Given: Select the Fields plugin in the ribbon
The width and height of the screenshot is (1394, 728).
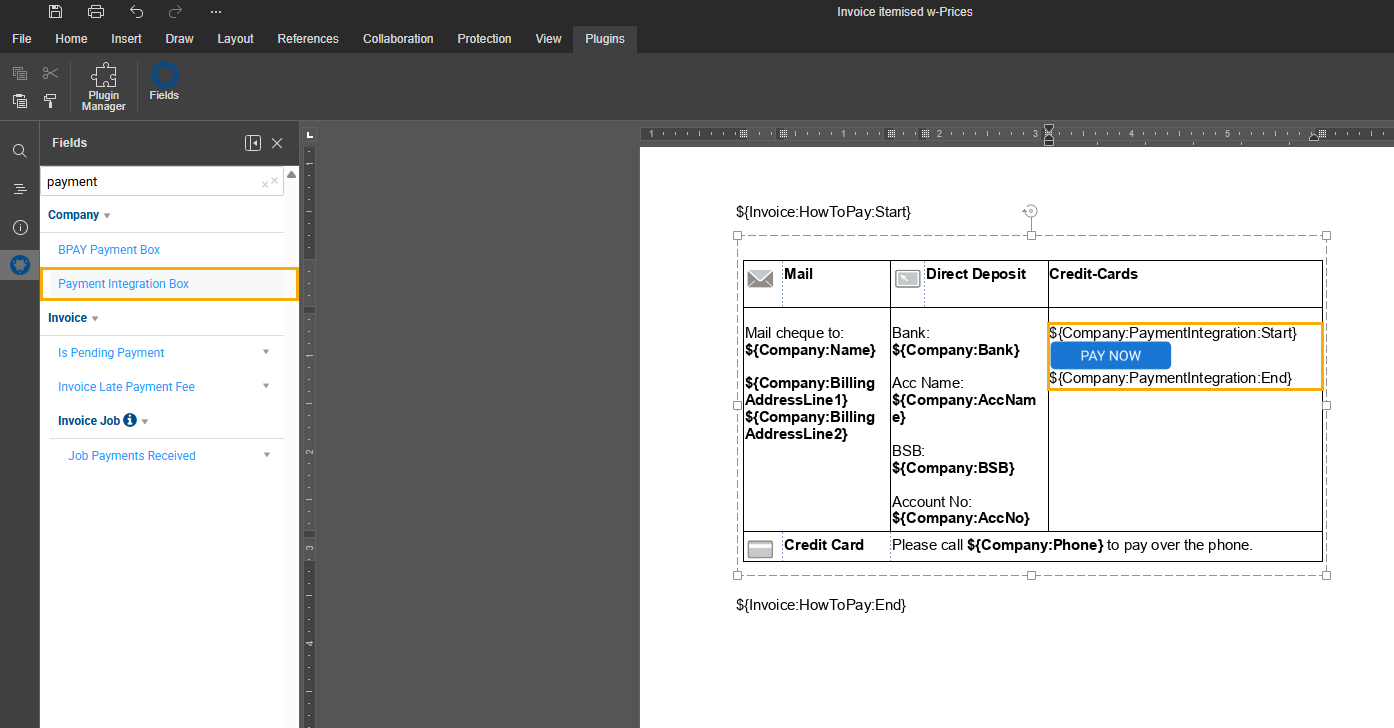Looking at the screenshot, I should pos(163,82).
